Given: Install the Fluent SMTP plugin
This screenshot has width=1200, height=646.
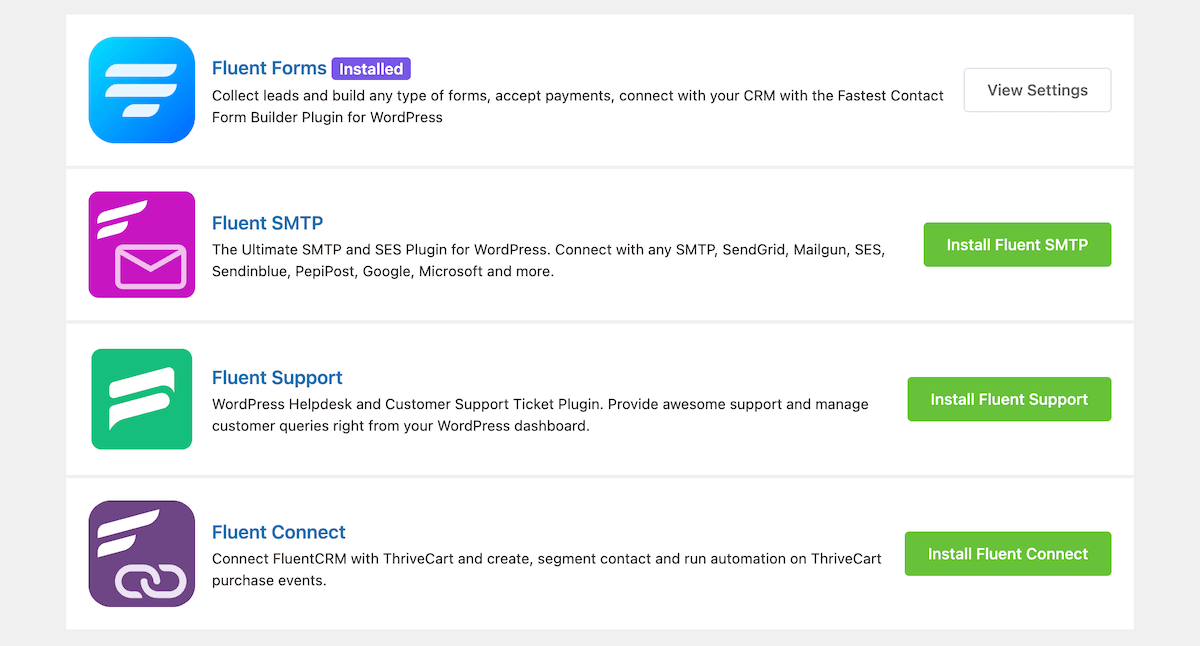Looking at the screenshot, I should [1017, 245].
